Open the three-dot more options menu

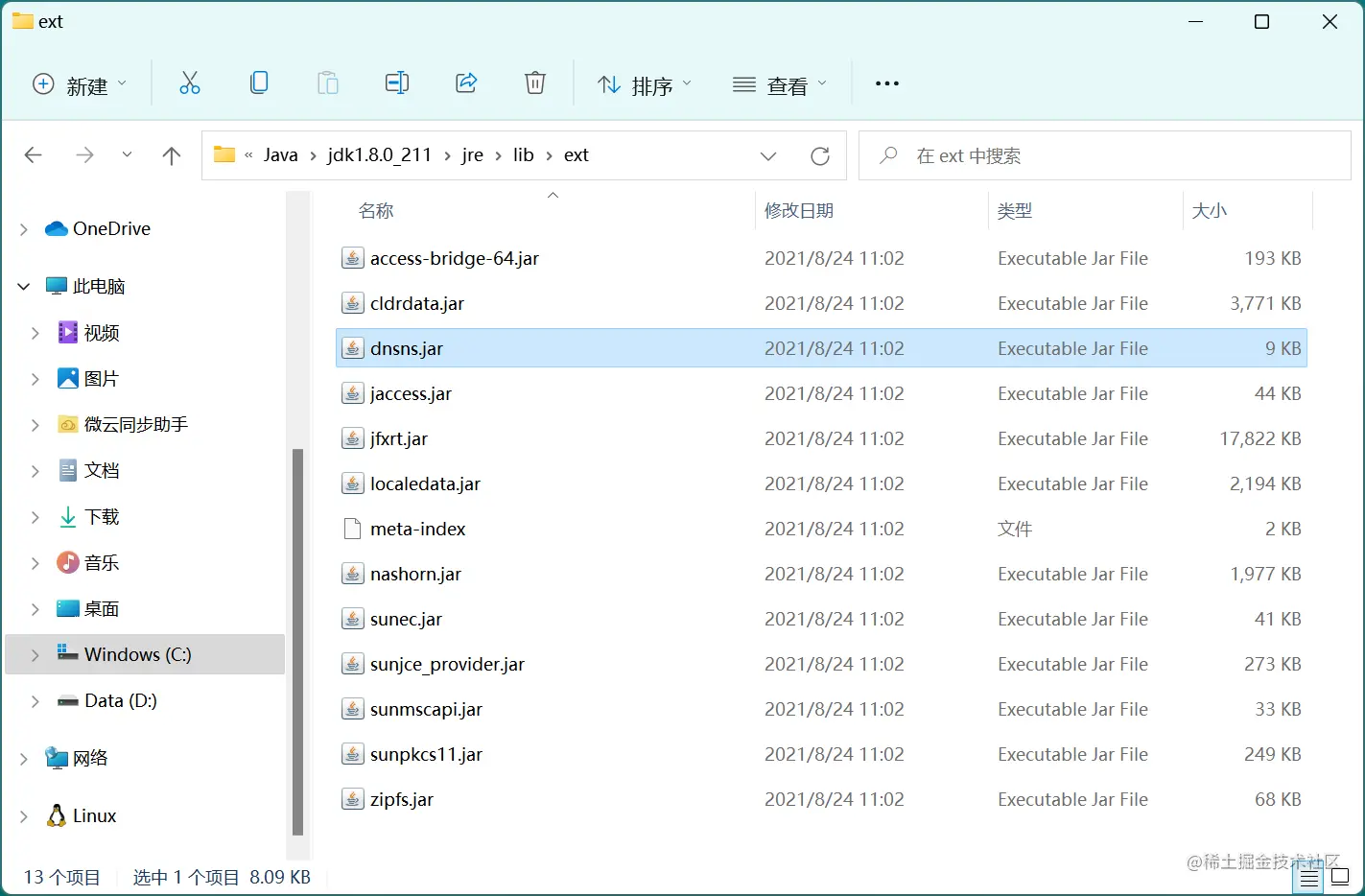pos(887,83)
